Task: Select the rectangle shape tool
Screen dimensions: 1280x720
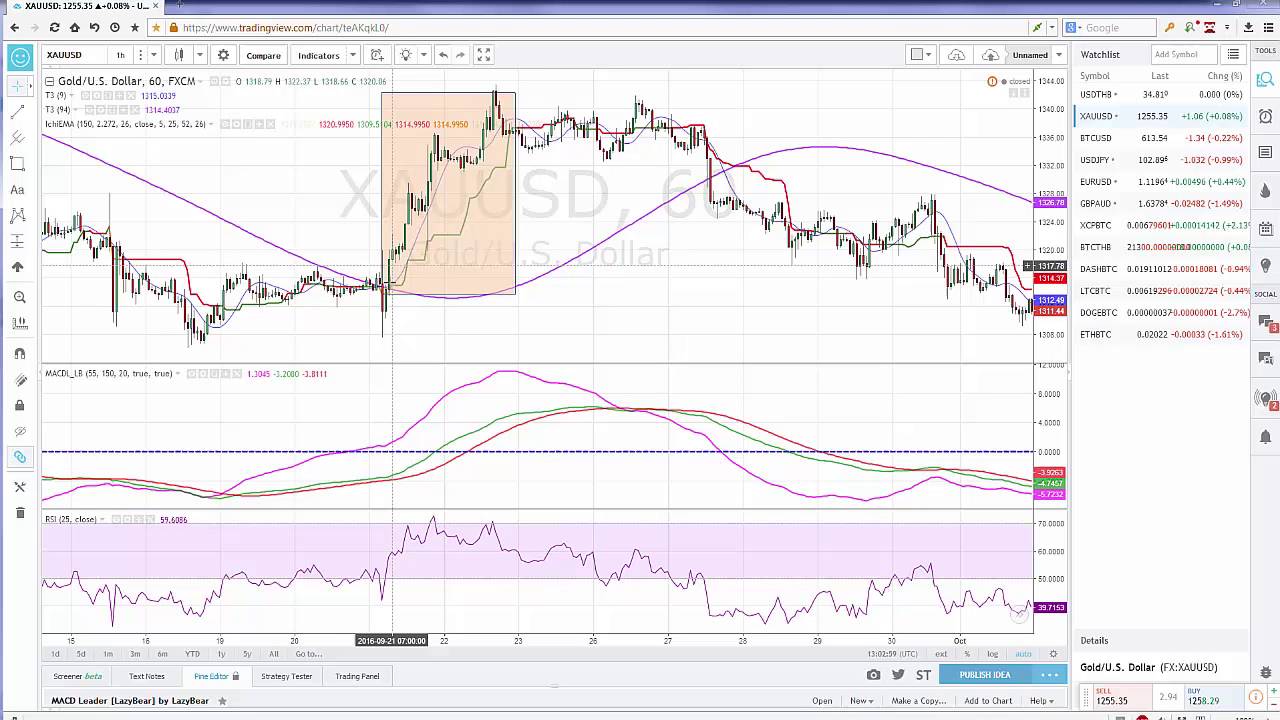Action: [18, 164]
